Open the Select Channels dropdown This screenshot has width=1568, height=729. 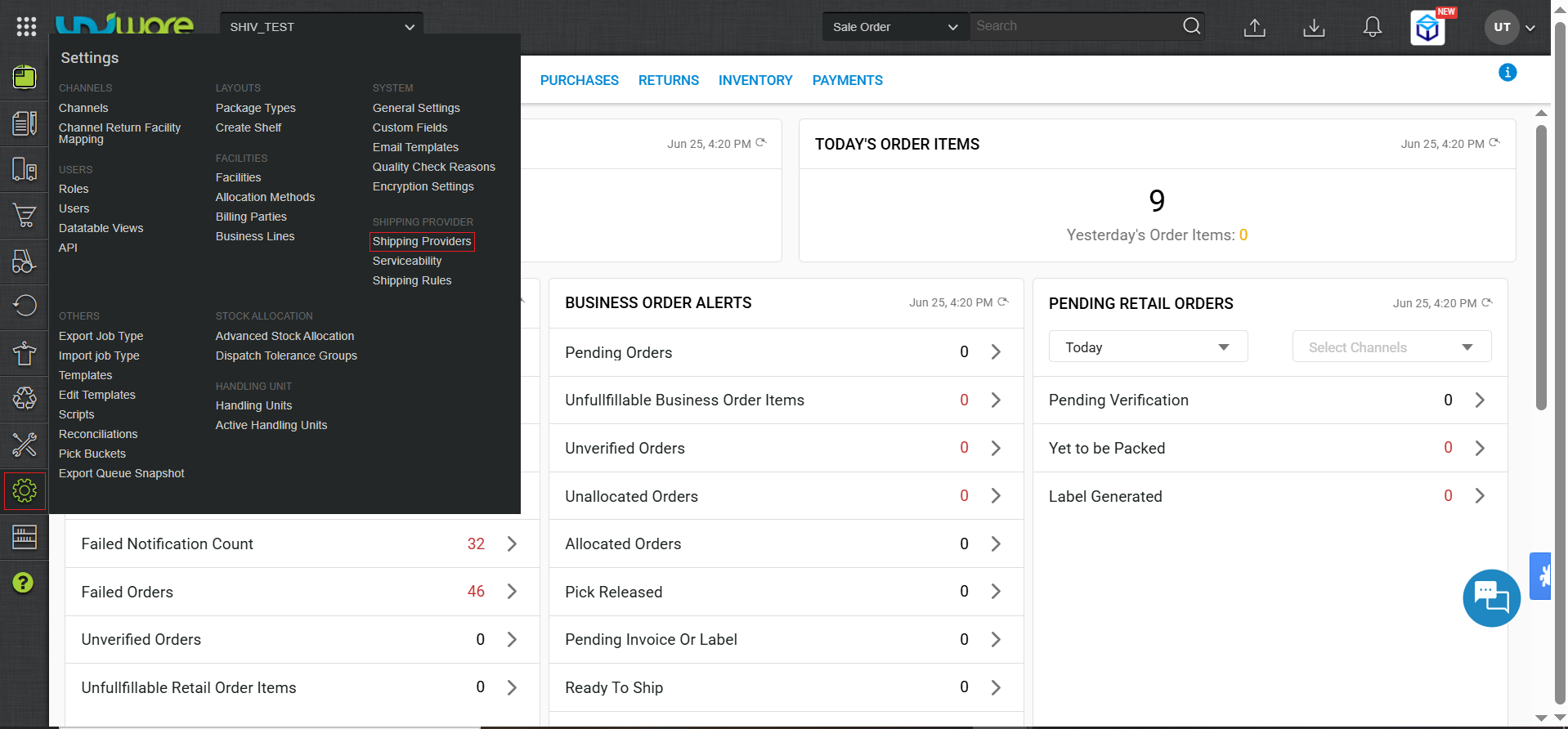1391,347
